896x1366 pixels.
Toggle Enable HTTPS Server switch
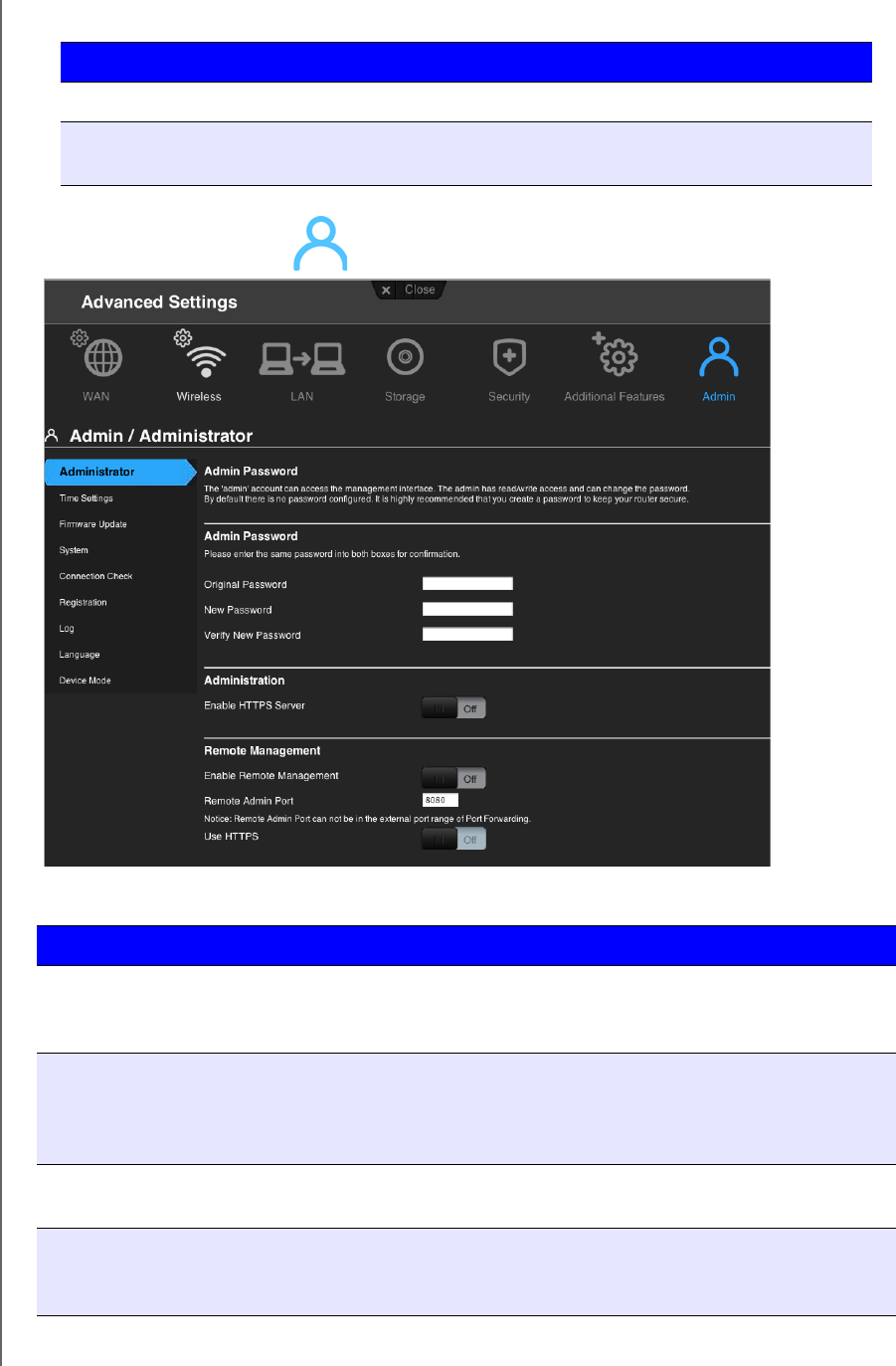coord(453,708)
